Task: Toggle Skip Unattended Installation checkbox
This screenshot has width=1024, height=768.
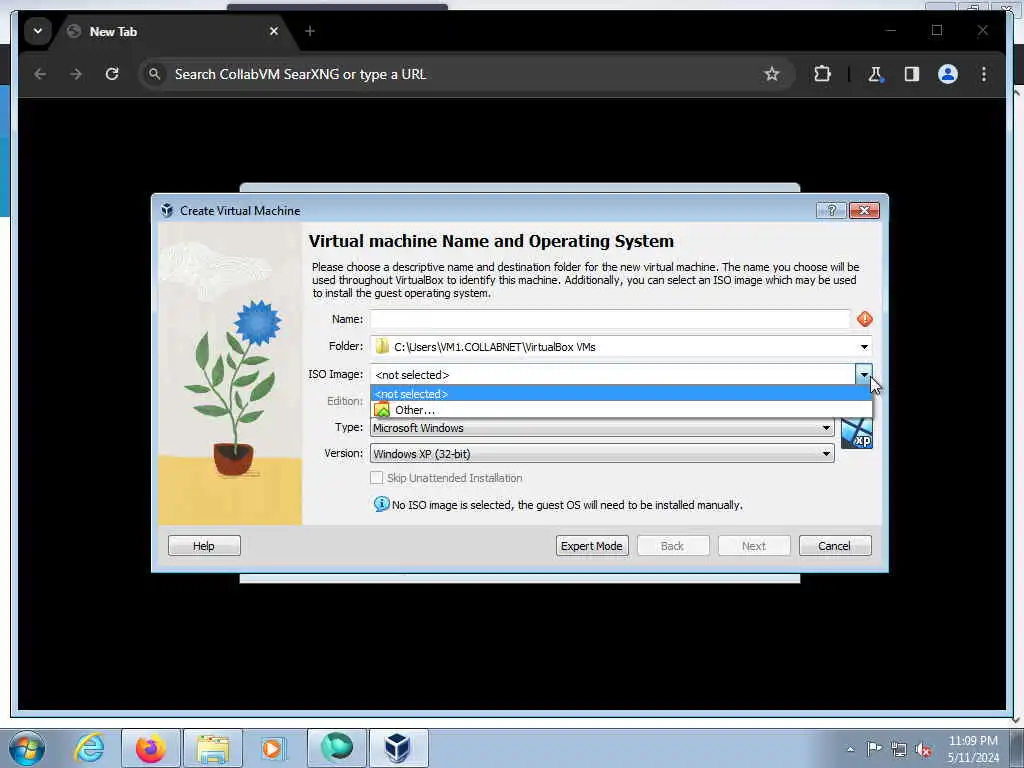Action: click(376, 478)
